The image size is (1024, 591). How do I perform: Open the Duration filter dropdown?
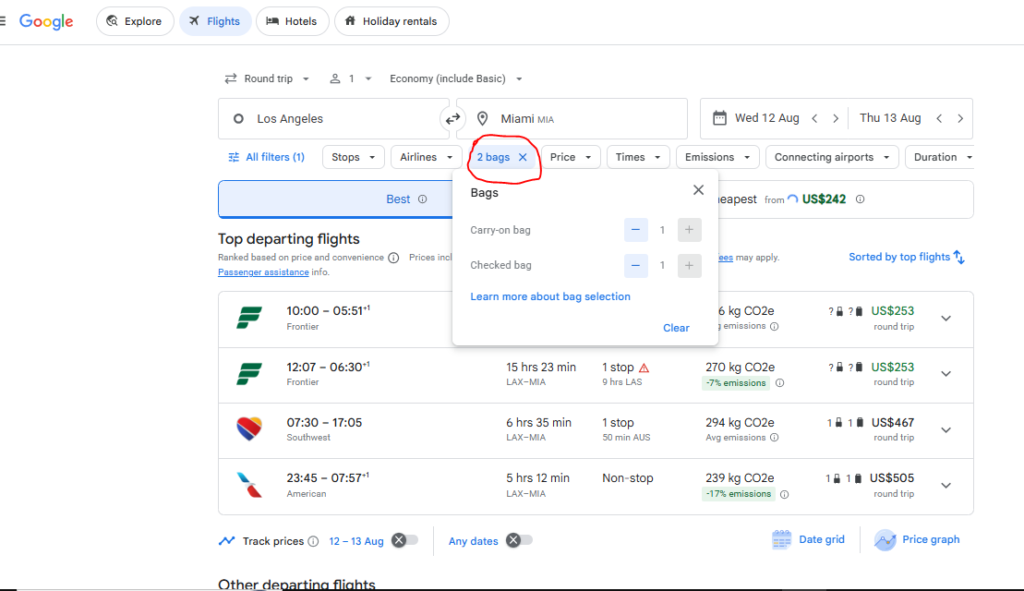point(941,157)
